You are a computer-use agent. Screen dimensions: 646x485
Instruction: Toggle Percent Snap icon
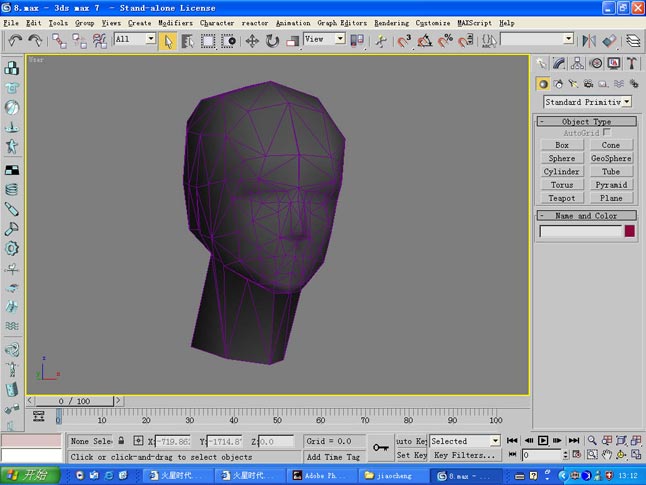tap(445, 40)
